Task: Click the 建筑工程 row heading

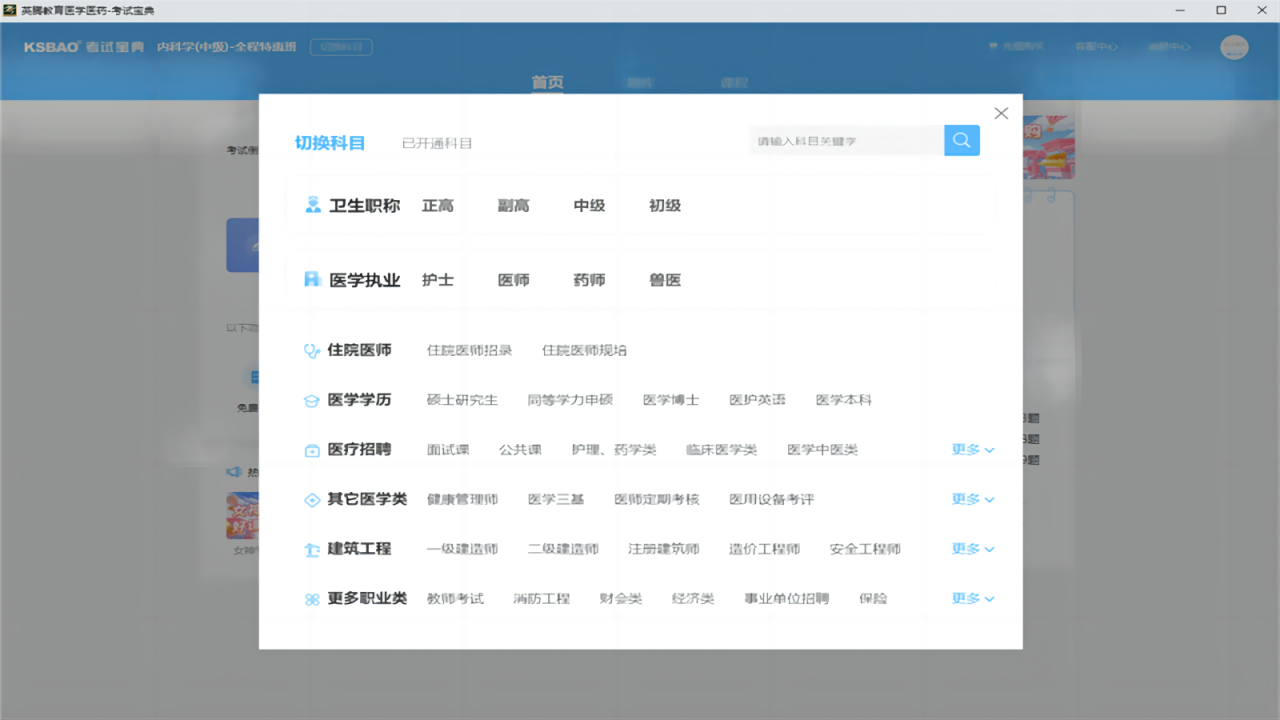Action: coord(359,549)
